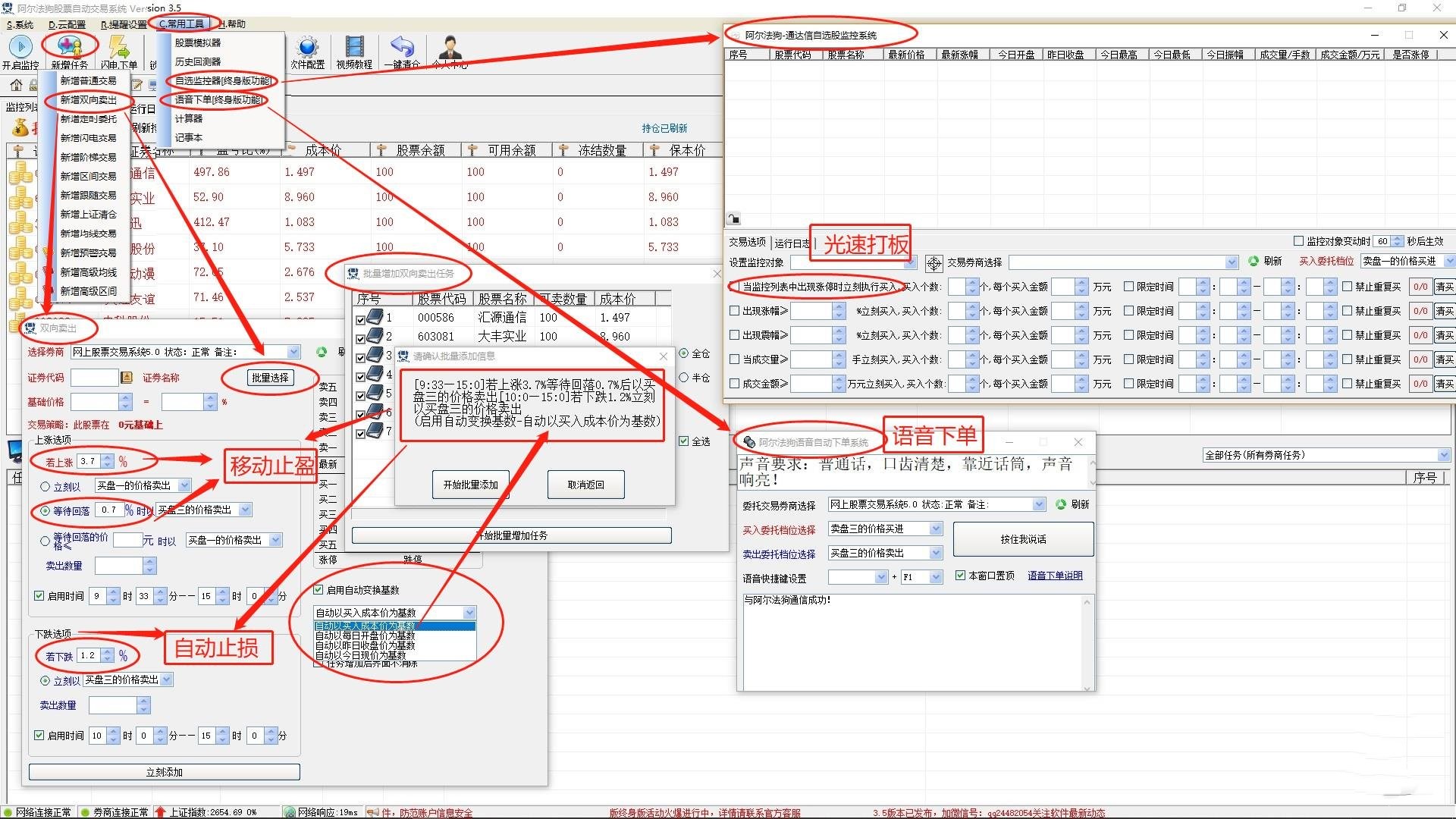Screen dimensions: 1456x819
Task: Click computer monitor icon left of task list
Action: pos(15,450)
